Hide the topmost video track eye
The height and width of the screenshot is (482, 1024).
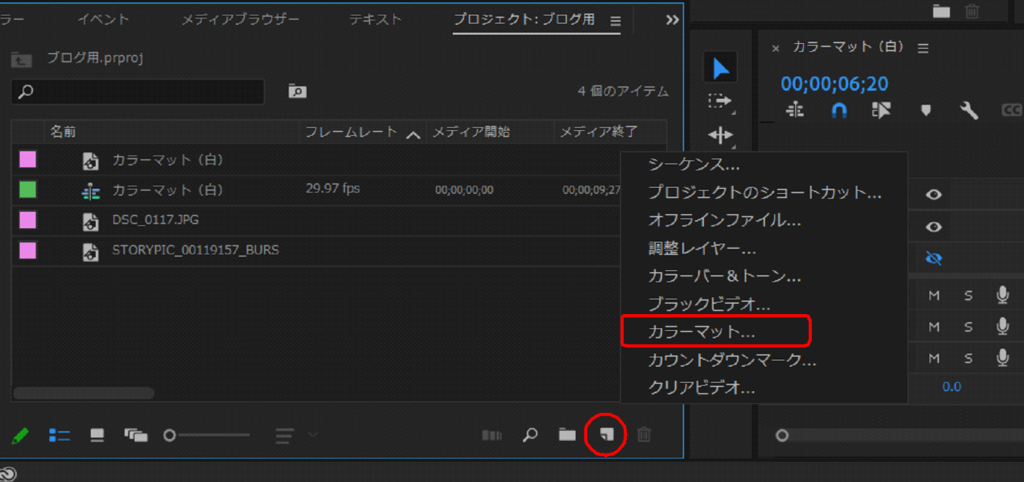click(x=933, y=196)
